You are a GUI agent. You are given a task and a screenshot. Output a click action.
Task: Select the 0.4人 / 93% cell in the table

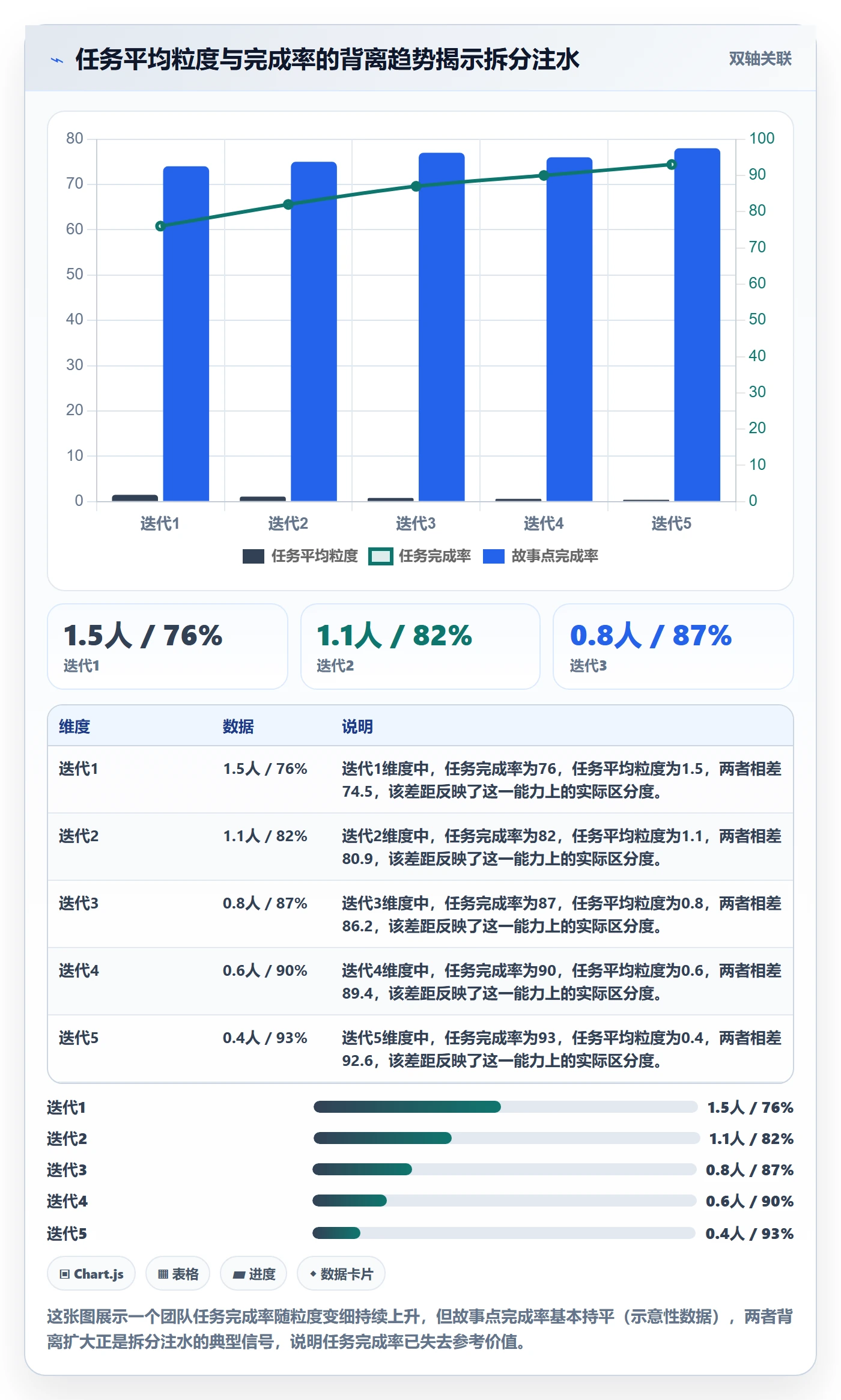pos(265,1038)
